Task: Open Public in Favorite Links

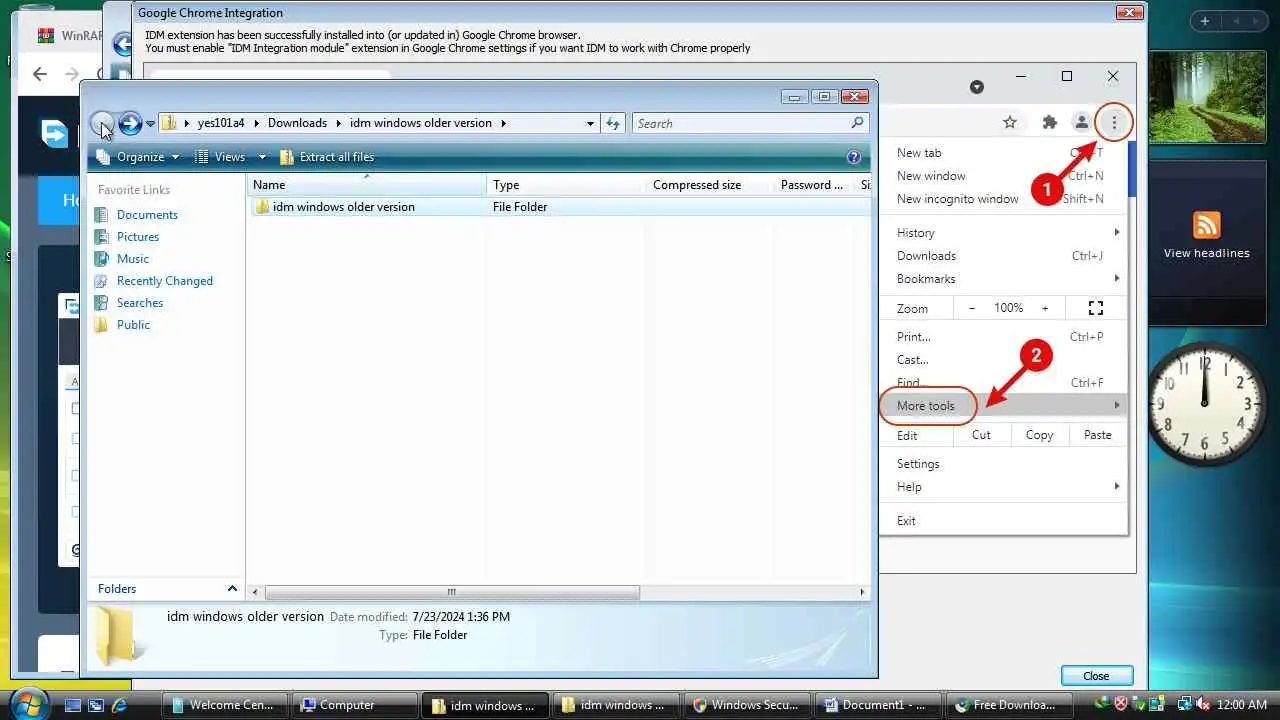Action: click(133, 325)
